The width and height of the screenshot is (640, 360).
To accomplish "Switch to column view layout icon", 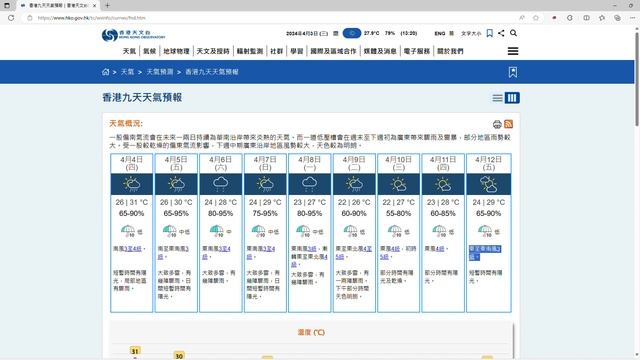I will (x=512, y=98).
